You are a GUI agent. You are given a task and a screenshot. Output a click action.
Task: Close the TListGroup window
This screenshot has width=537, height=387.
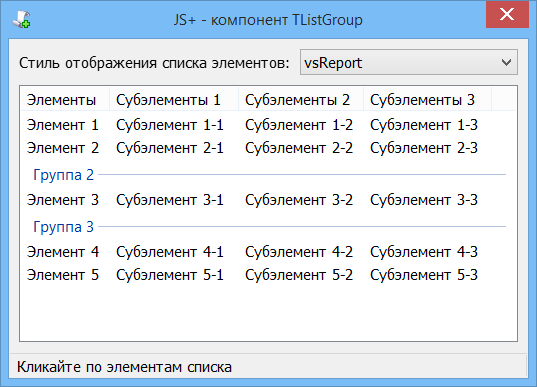pos(507,14)
